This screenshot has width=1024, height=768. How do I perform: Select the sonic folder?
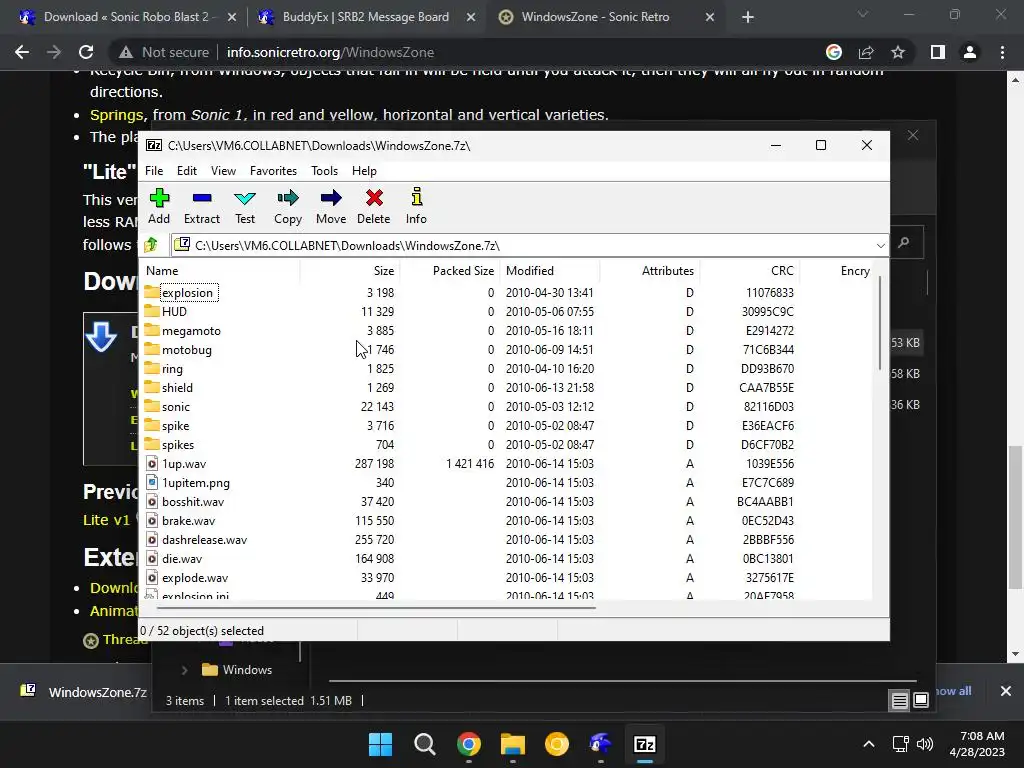[176, 406]
